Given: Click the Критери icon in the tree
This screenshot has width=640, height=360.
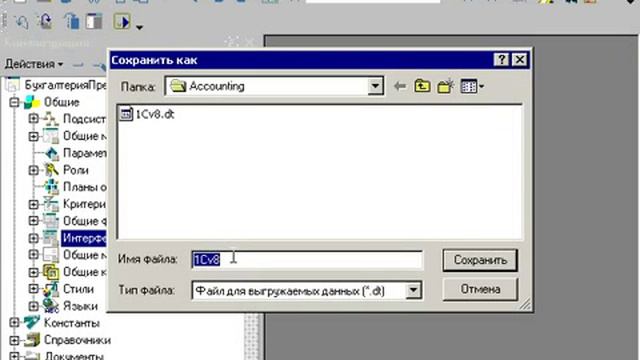Looking at the screenshot, I should click(x=51, y=204).
